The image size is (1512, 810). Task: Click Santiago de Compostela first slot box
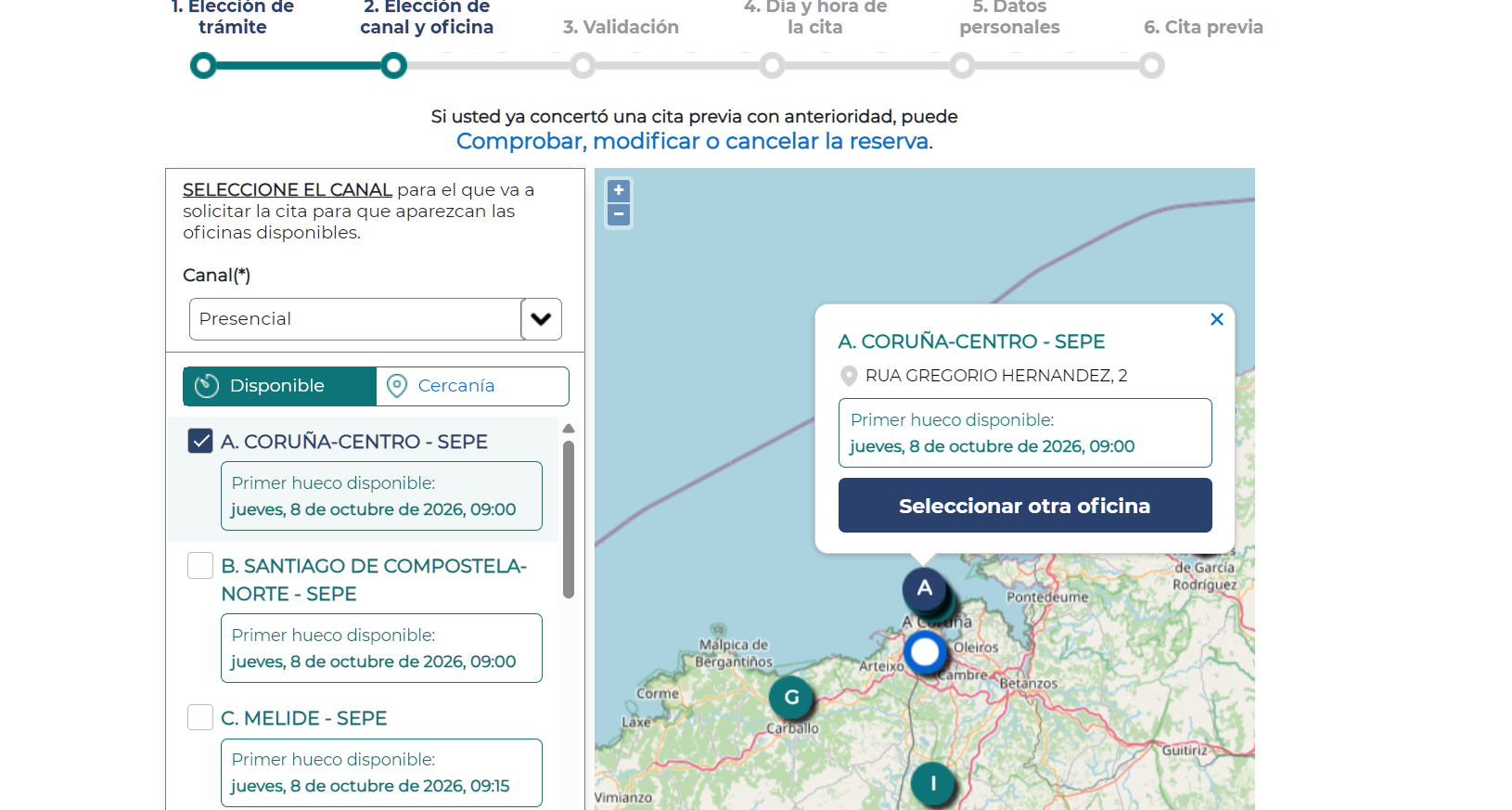click(381, 649)
